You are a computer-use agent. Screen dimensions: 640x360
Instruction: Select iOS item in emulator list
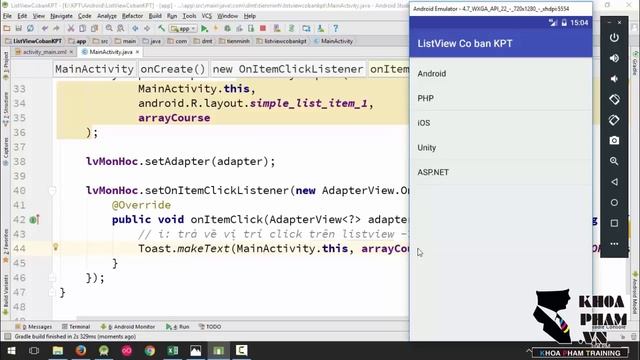pos(501,123)
